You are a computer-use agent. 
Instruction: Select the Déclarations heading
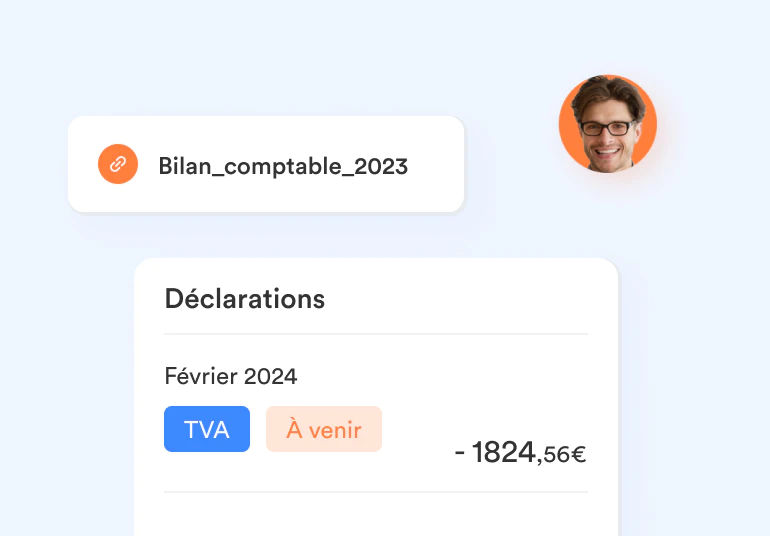pos(244,298)
